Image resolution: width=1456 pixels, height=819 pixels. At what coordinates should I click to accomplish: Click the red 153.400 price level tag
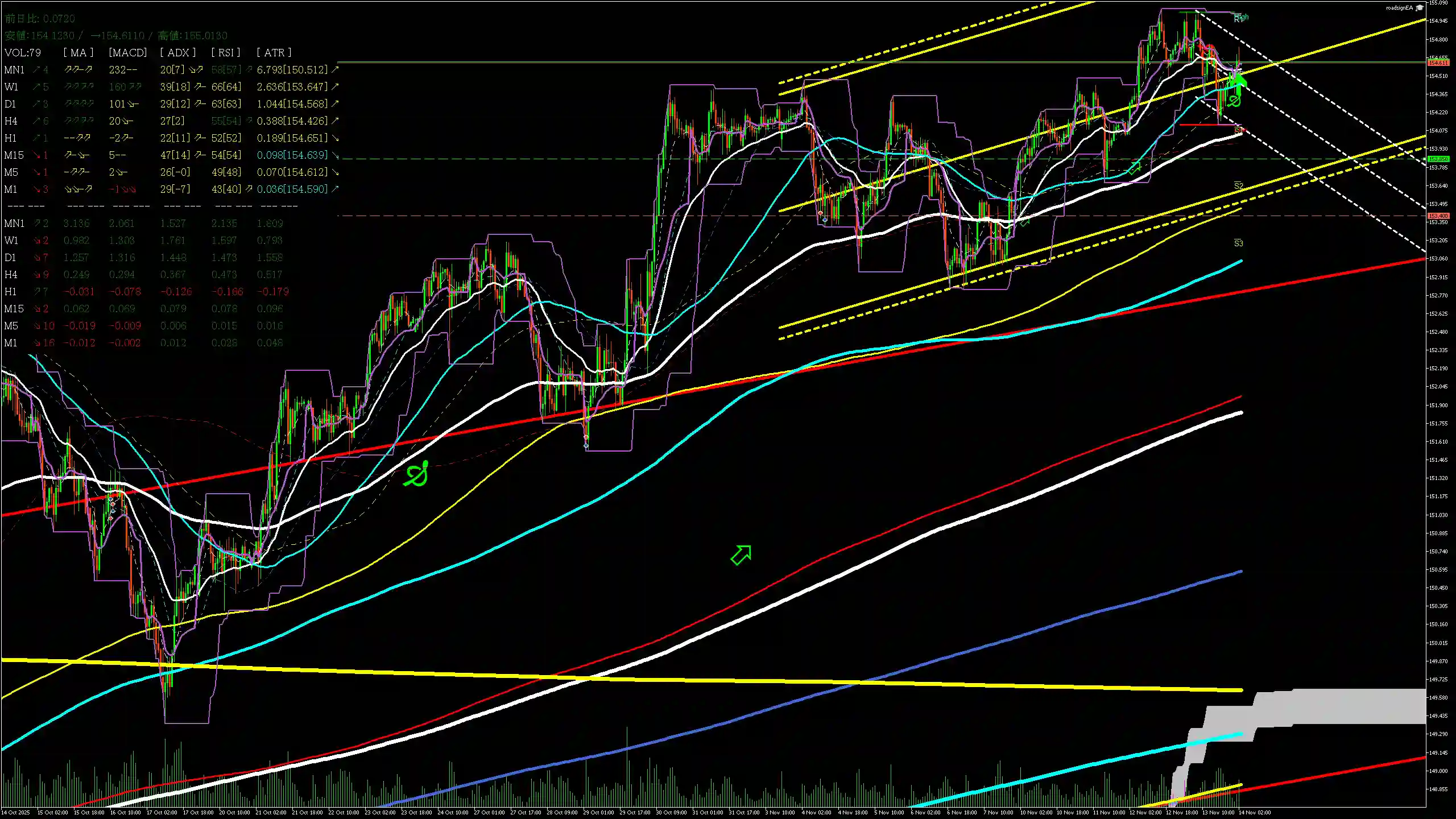click(1438, 216)
